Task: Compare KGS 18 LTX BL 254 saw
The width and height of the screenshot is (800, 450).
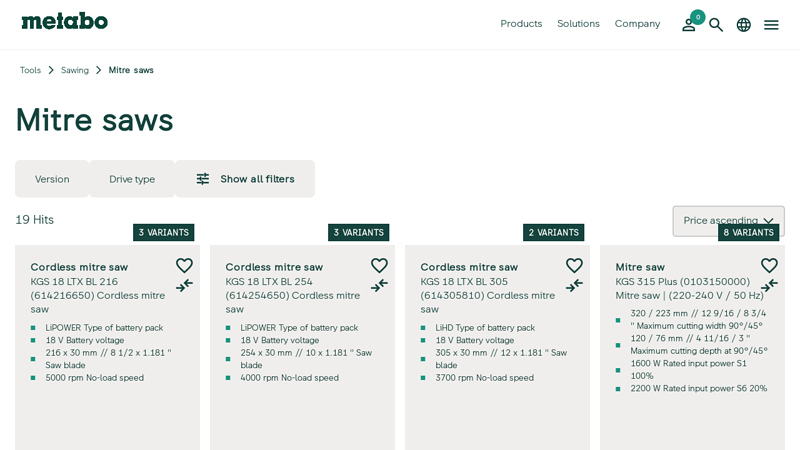Action: click(x=379, y=285)
